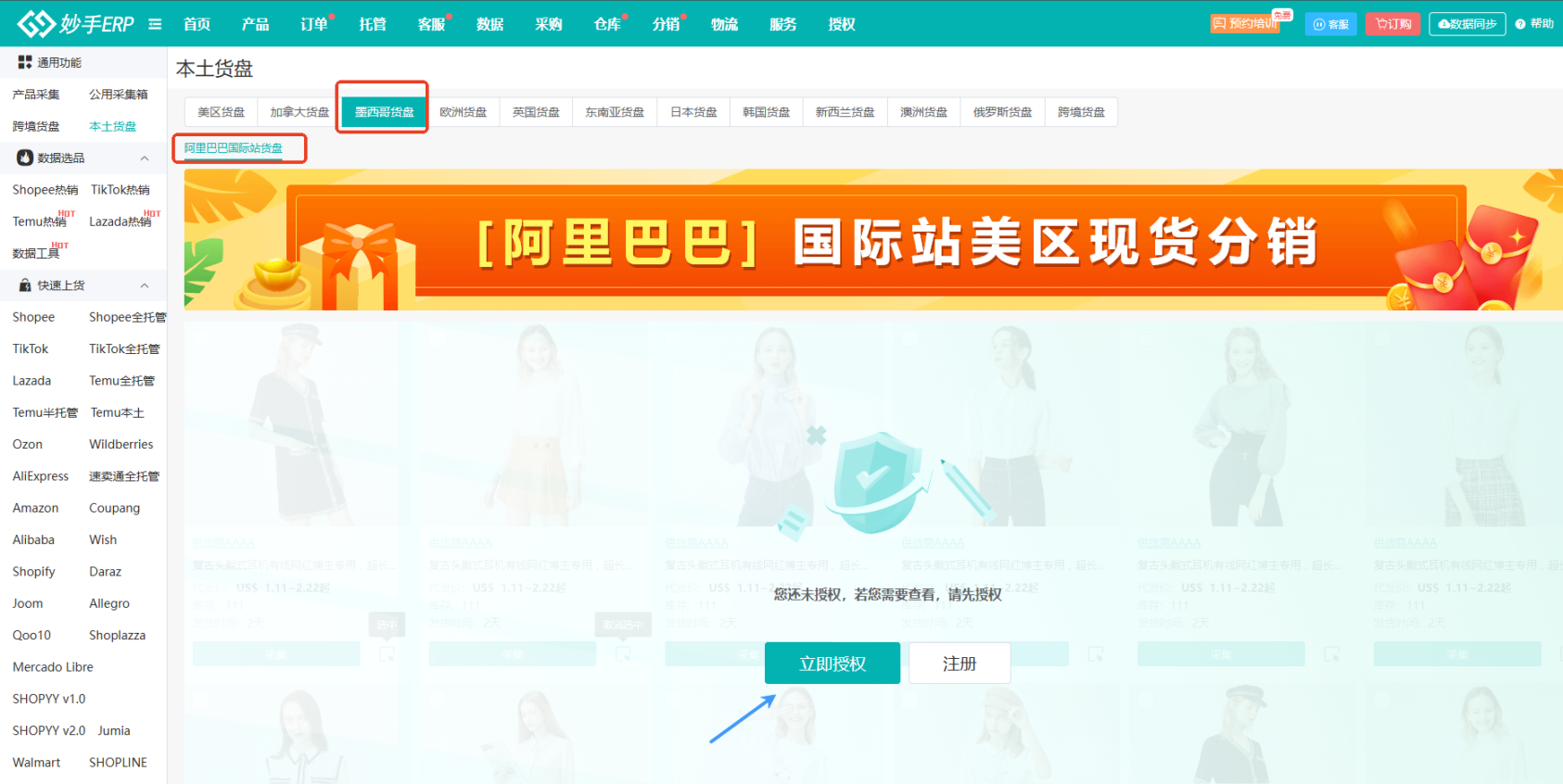Click the 妙手ERP logo
The width and height of the screenshot is (1563, 784).
pos(76,23)
